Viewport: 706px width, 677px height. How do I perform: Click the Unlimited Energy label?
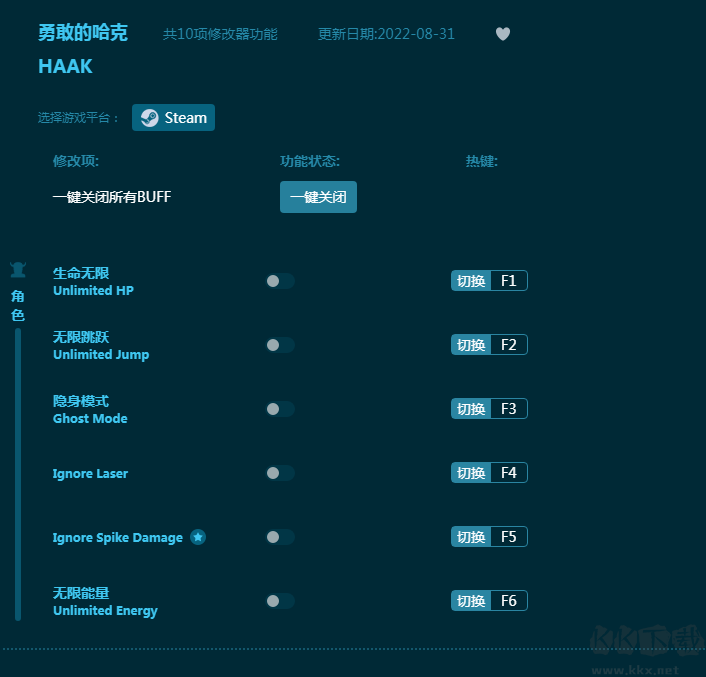105,611
